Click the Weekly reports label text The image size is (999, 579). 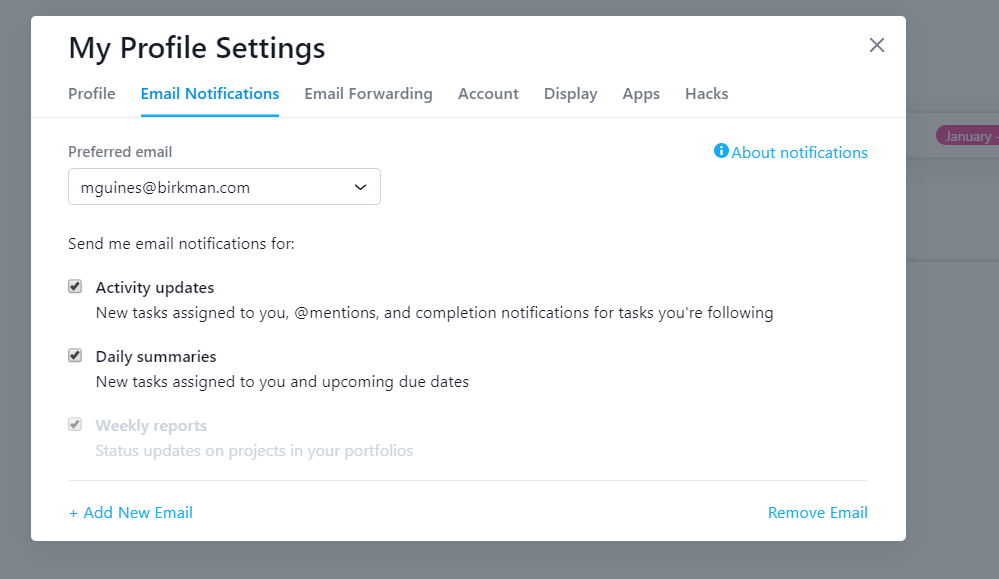(x=151, y=426)
